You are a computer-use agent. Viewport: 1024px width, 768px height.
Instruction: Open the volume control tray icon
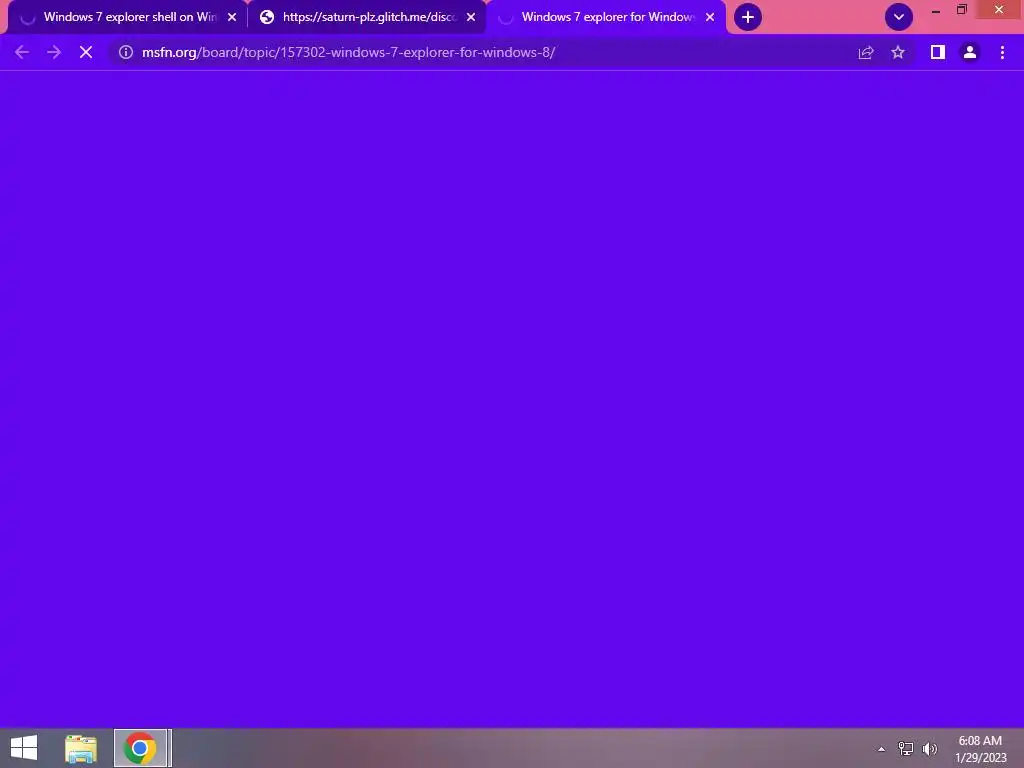[x=929, y=748]
